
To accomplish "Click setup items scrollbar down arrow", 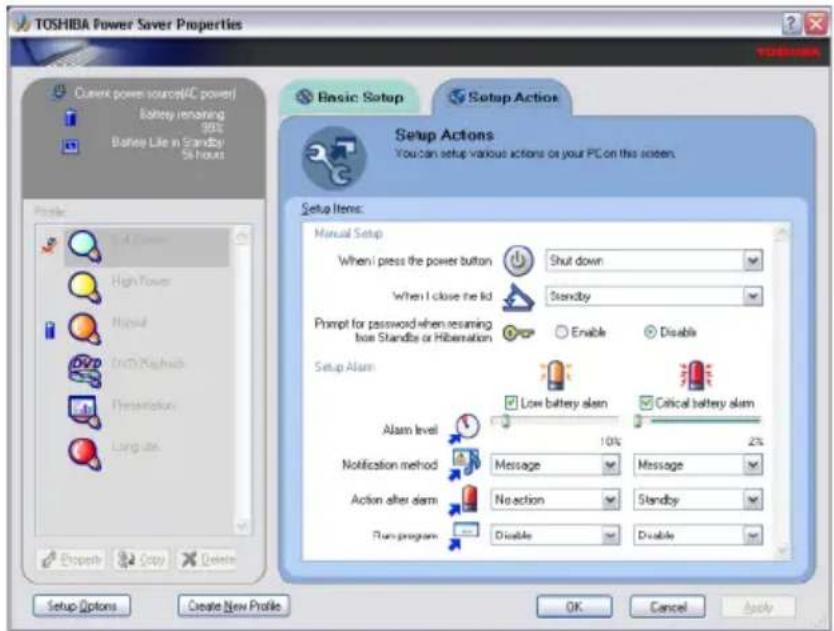I will 782,550.
